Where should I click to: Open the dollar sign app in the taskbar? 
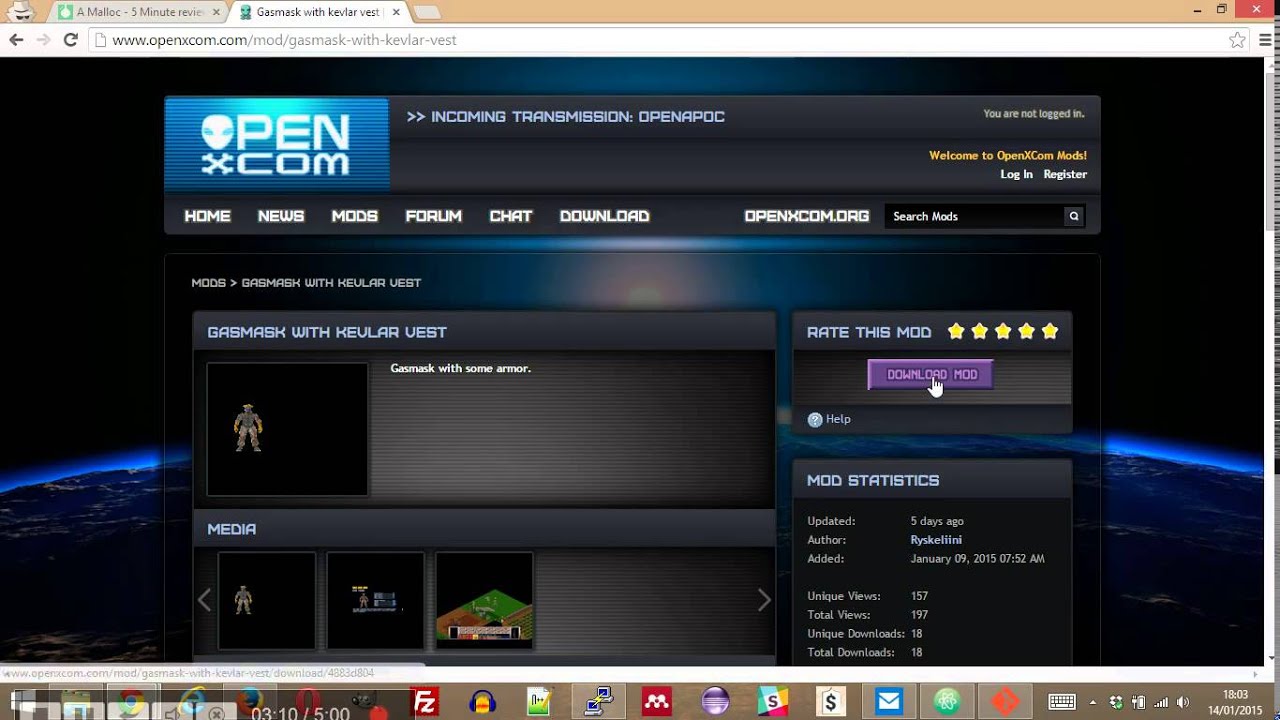point(831,702)
